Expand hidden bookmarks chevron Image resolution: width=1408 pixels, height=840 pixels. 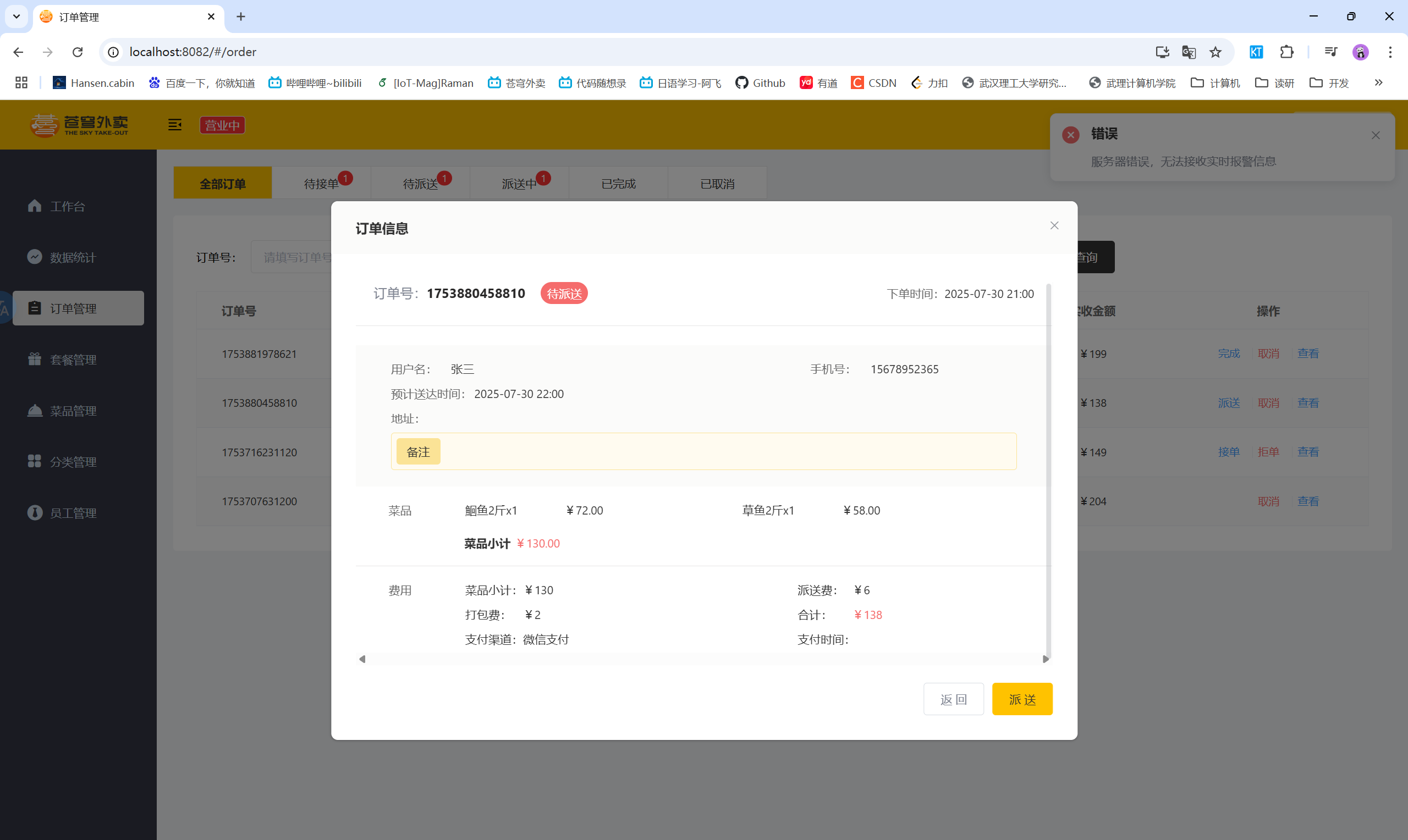[1378, 83]
